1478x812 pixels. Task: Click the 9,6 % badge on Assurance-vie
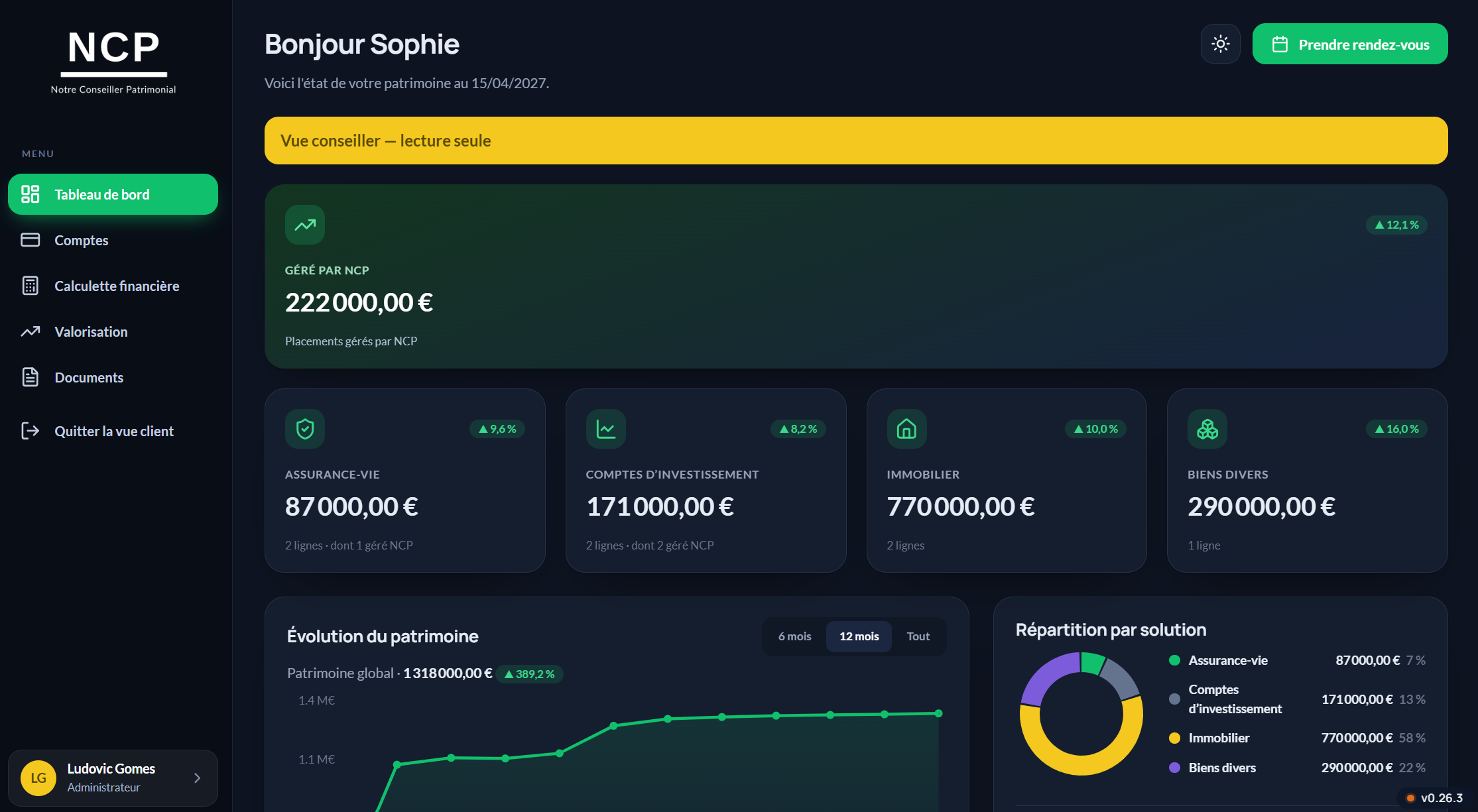click(x=497, y=429)
